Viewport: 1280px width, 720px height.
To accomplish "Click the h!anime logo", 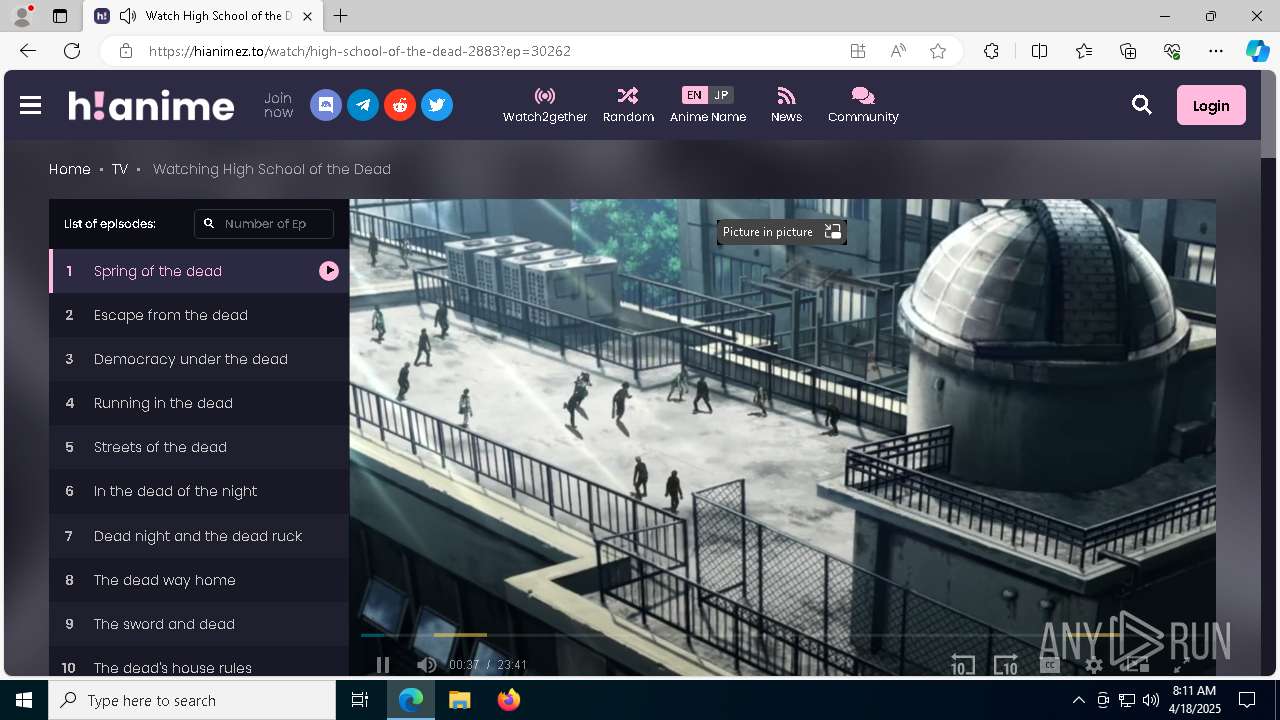I will coord(151,105).
